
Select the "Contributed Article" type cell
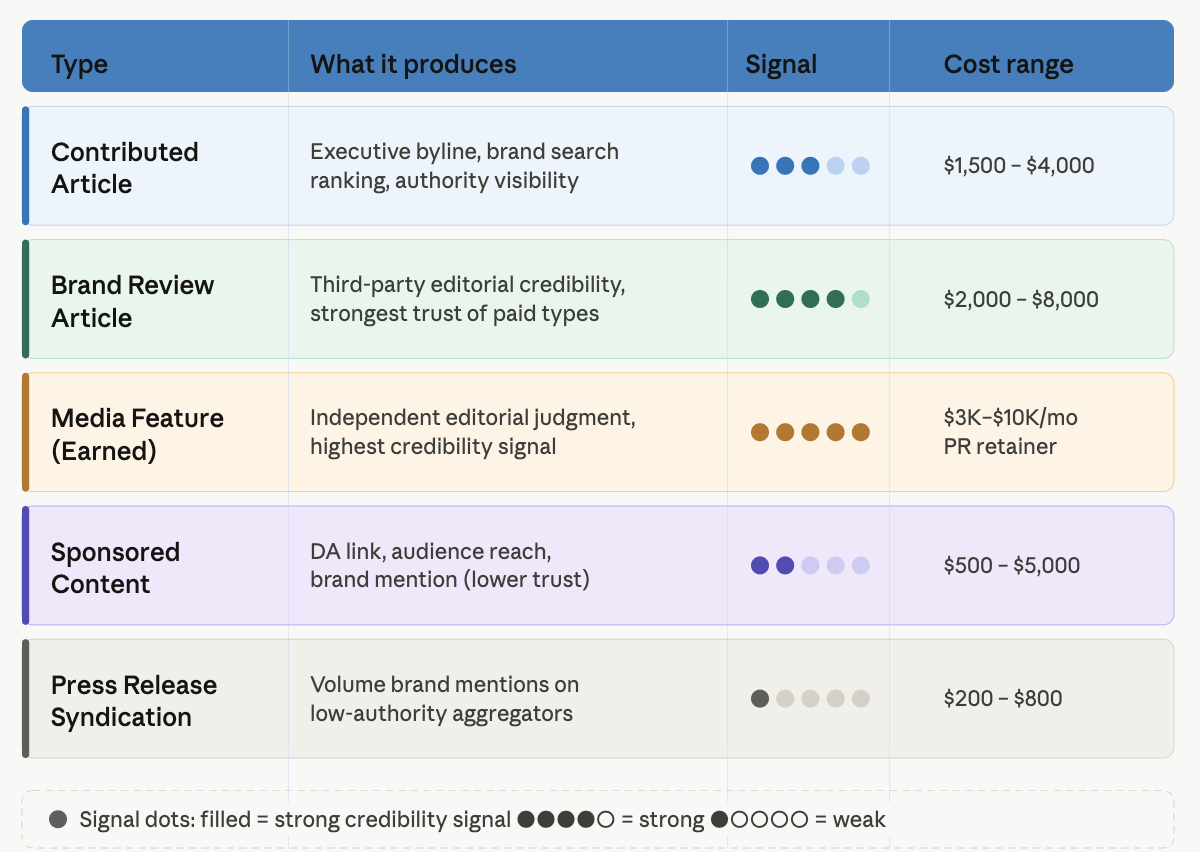(125, 167)
